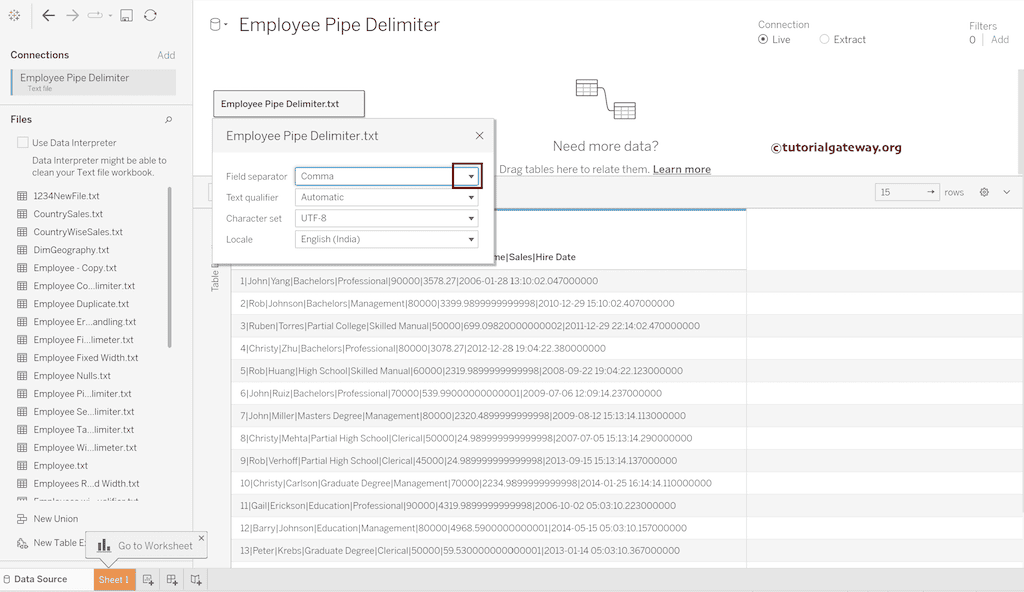The height and width of the screenshot is (592, 1024).
Task: Open the data grid settings gear icon
Action: coord(985,191)
